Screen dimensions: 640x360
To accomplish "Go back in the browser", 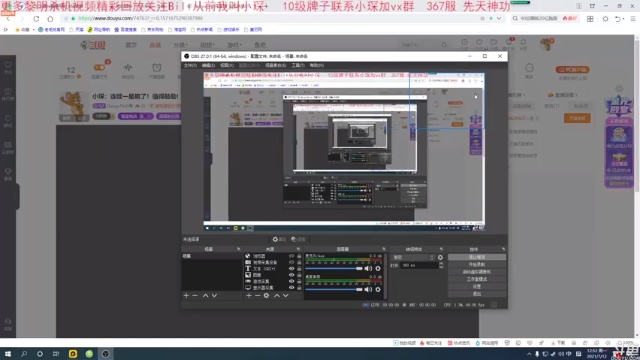I will 8,18.
